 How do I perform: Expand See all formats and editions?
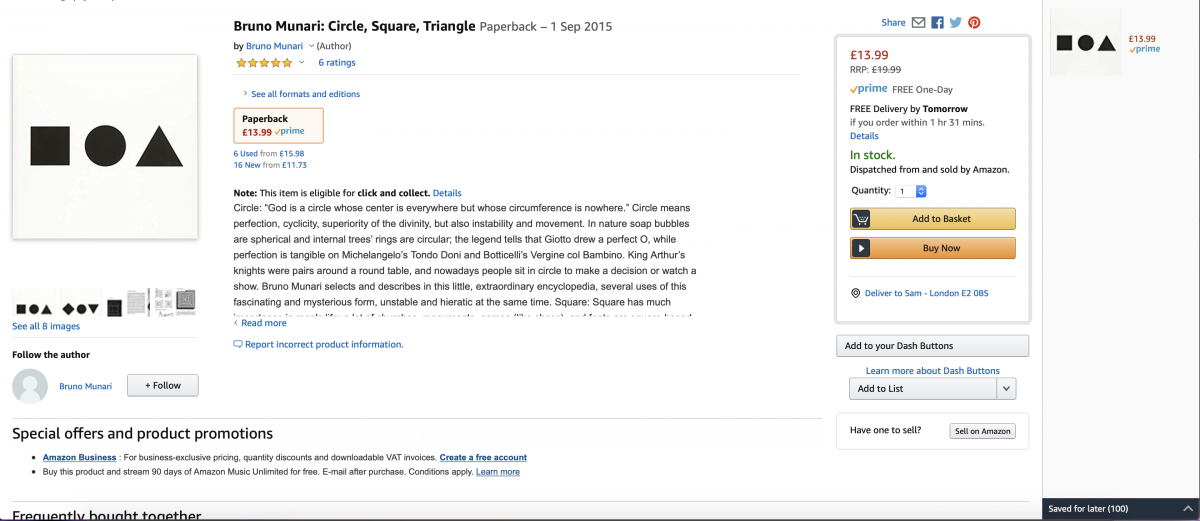(x=304, y=94)
